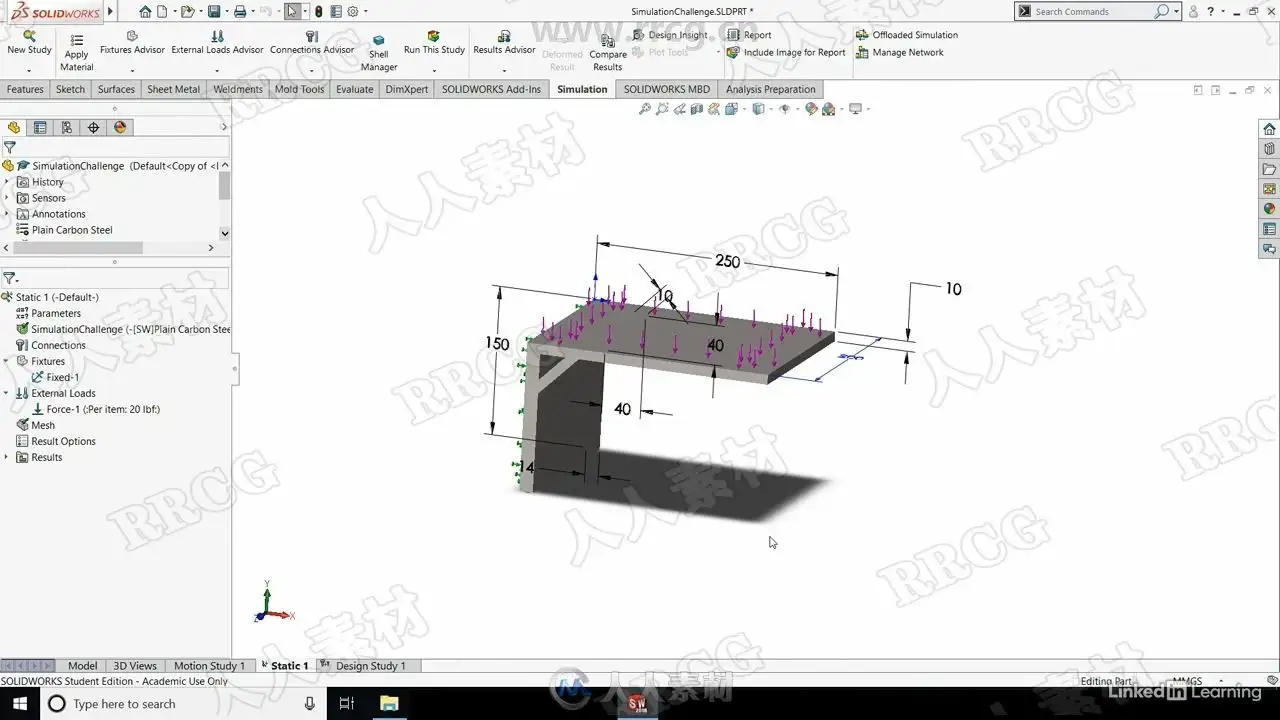This screenshot has width=1280, height=720.
Task: Launch the Fixtures Advisor
Action: point(132,43)
